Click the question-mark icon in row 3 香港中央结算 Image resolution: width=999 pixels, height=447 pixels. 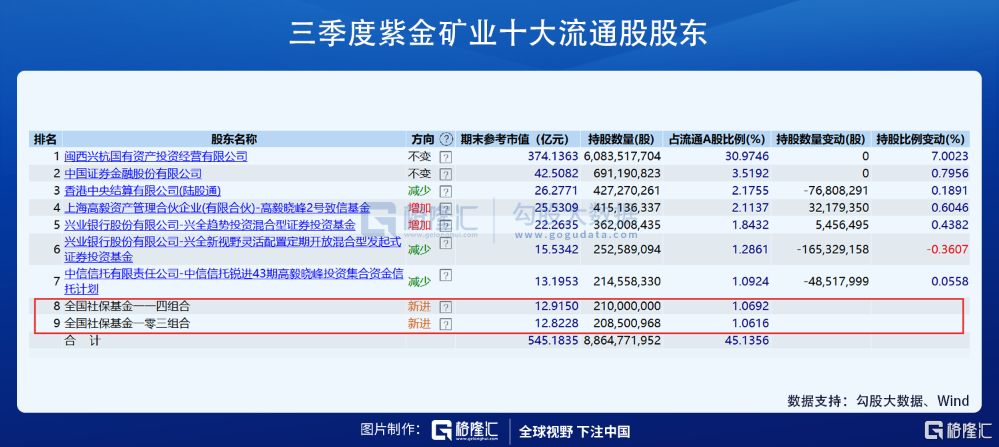[x=446, y=191]
